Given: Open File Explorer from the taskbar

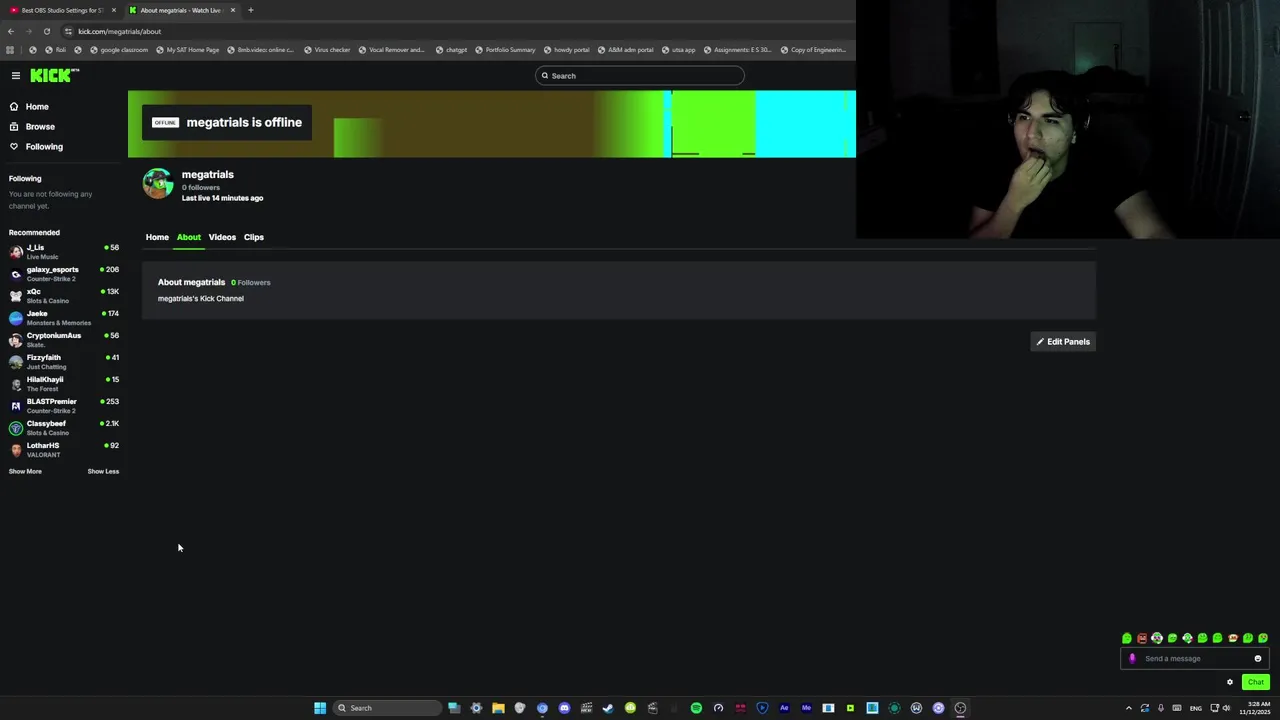Looking at the screenshot, I should (498, 708).
